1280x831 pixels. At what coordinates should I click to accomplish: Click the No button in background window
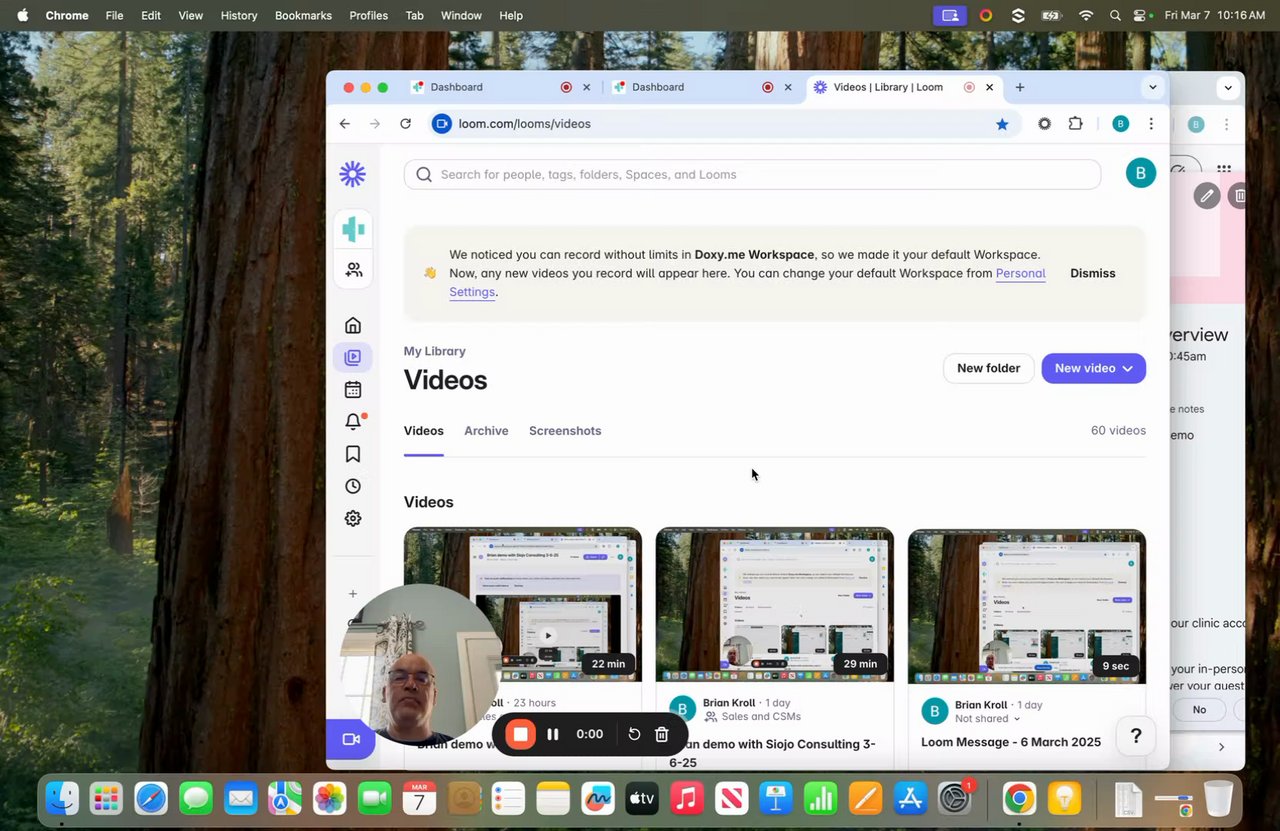[1199, 710]
